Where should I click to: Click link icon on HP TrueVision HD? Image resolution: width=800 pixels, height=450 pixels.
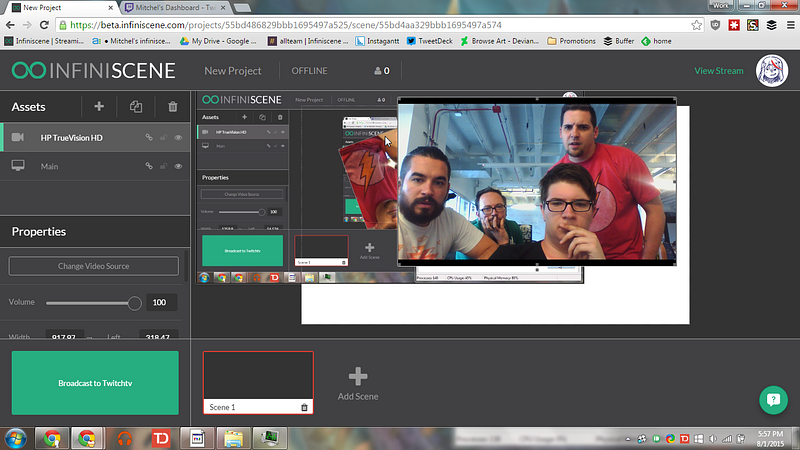pyautogui.click(x=149, y=137)
